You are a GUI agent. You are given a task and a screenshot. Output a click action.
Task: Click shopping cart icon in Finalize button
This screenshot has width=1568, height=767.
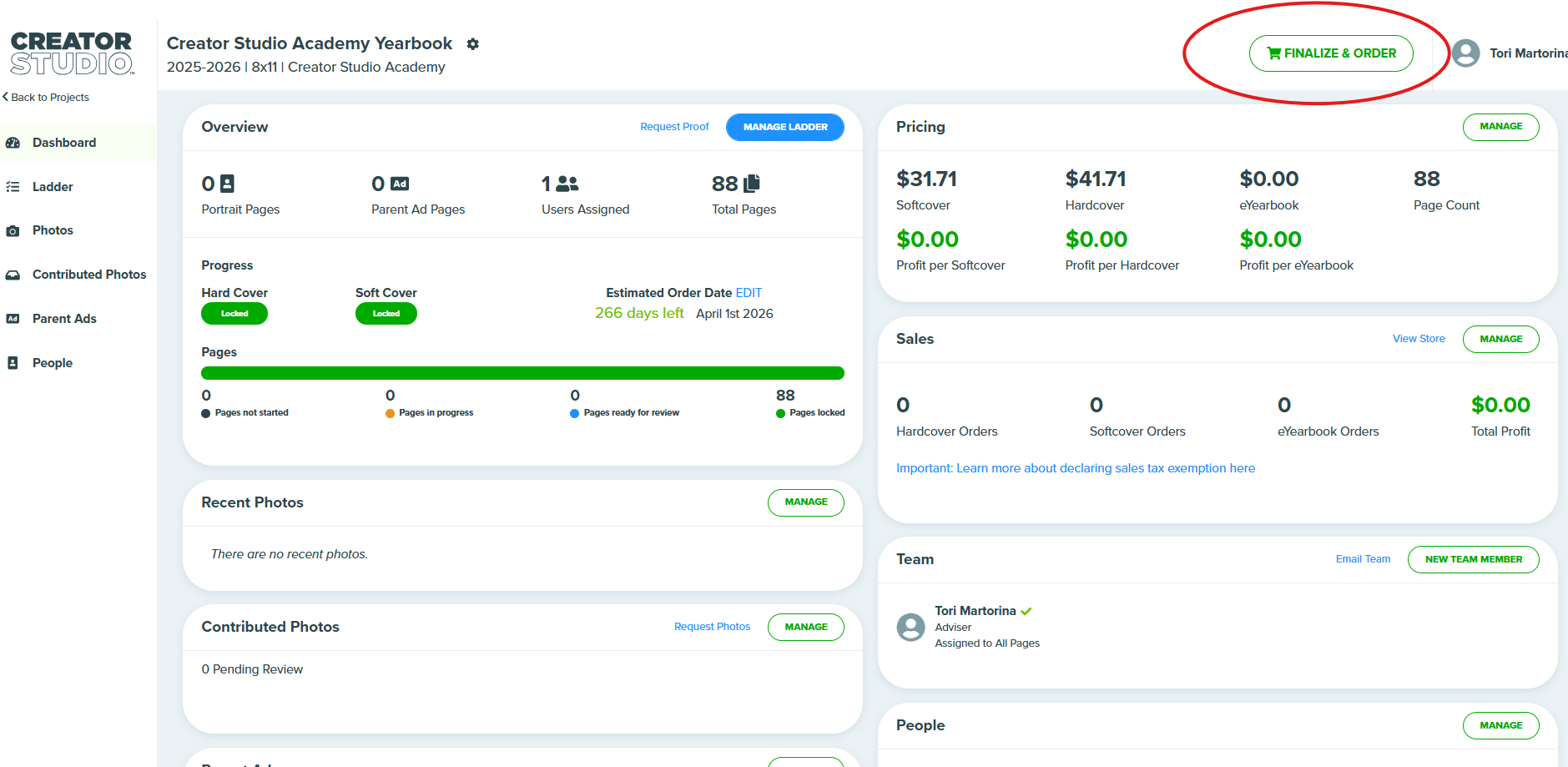click(x=1273, y=53)
